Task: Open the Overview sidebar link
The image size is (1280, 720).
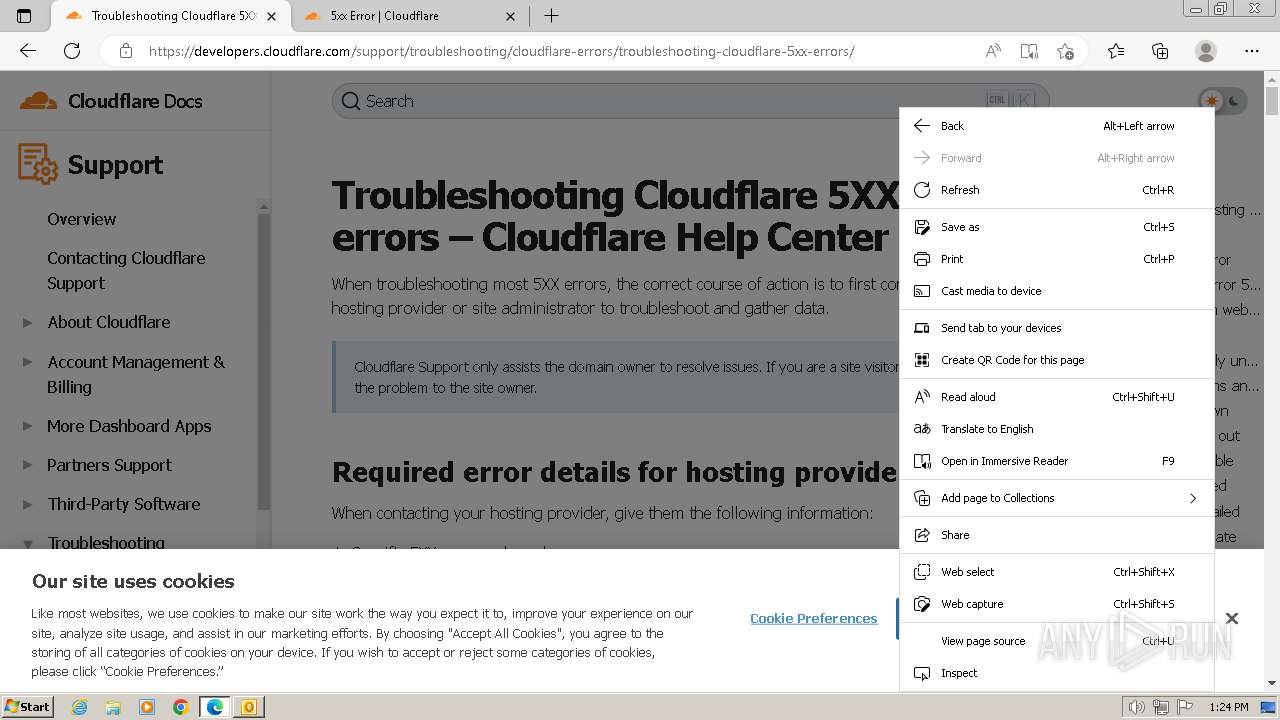Action: click(82, 219)
